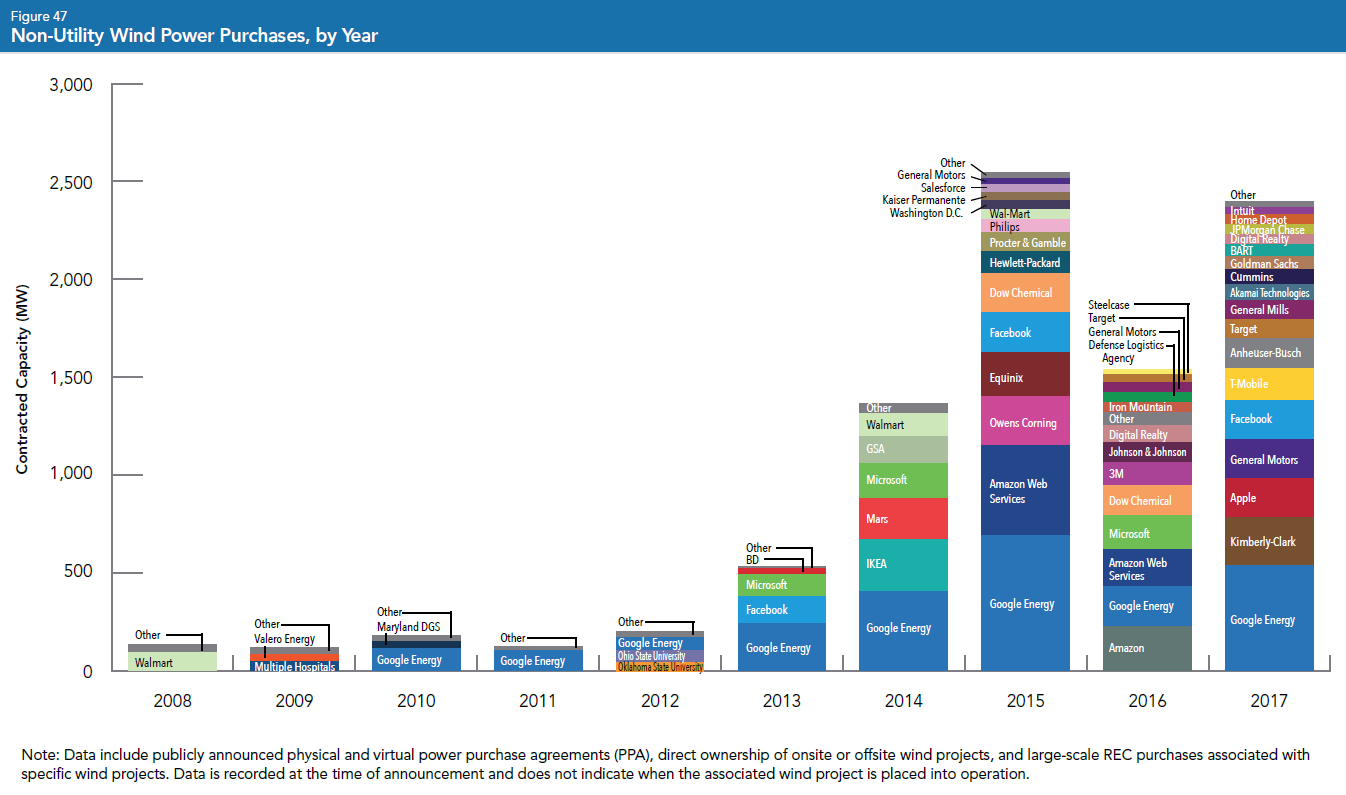Click the Kaiser Permanente callout label
The image size is (1346, 795).
tap(924, 200)
